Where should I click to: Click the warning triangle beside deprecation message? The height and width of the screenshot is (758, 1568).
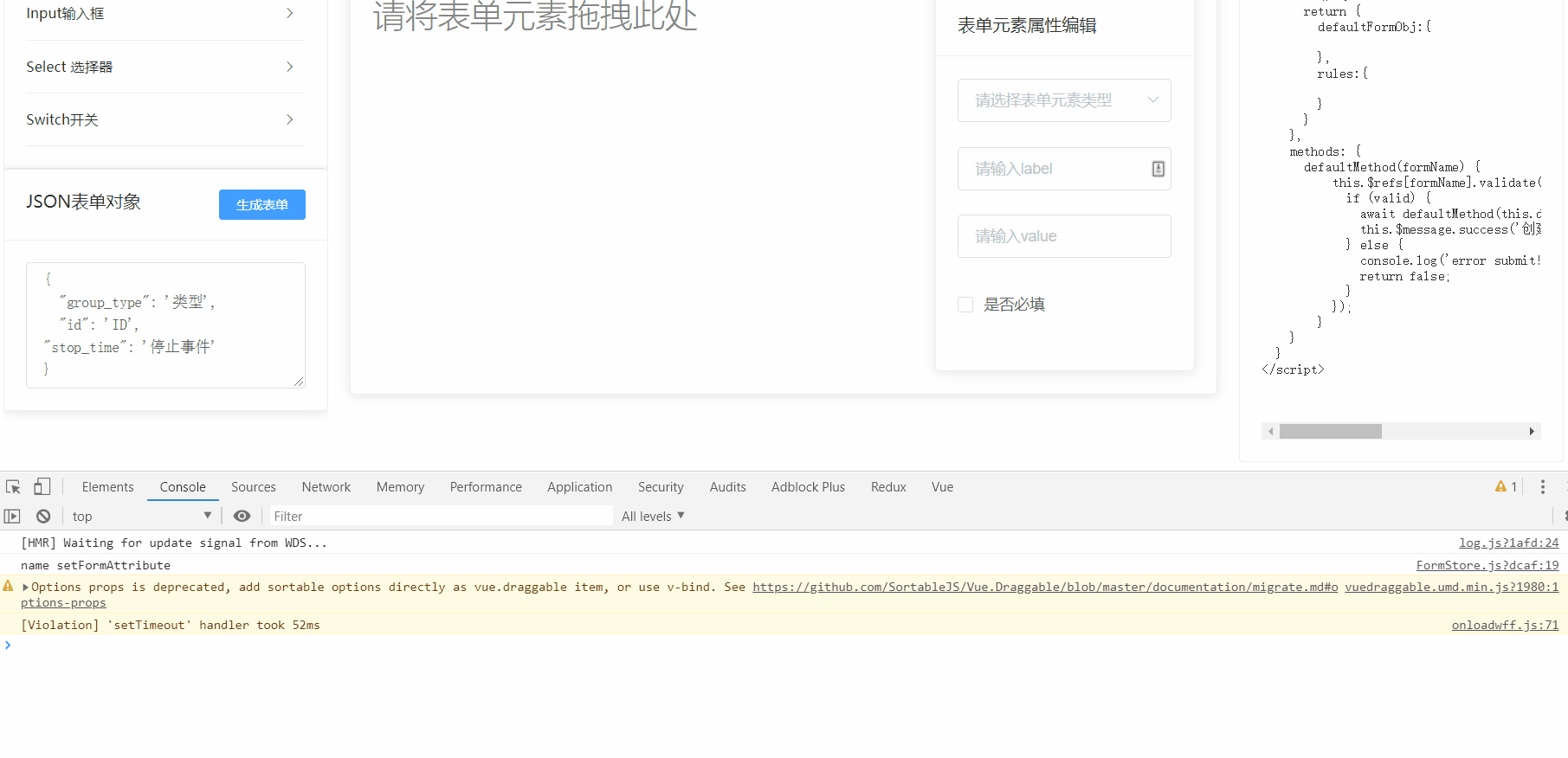tap(8, 587)
